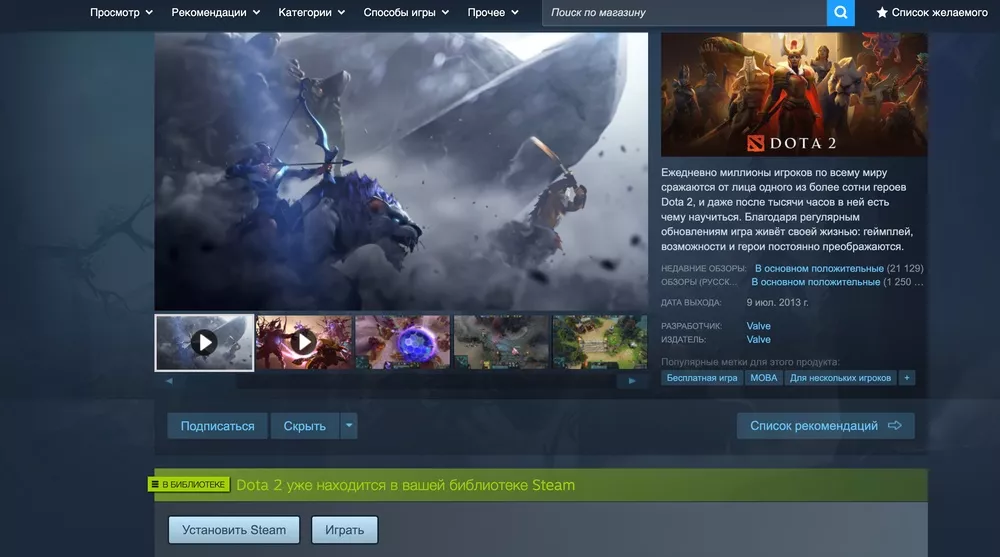Open the Просмотр dropdown menu
Screen dimensions: 1000x557
(121, 12)
